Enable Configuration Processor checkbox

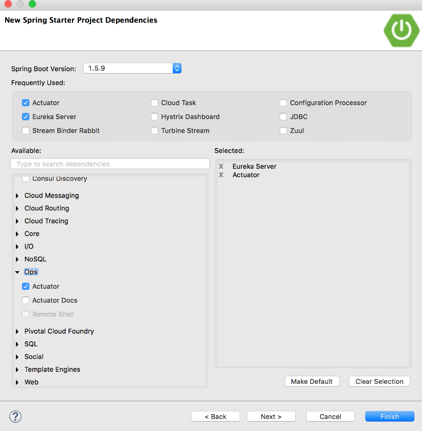[x=283, y=103]
